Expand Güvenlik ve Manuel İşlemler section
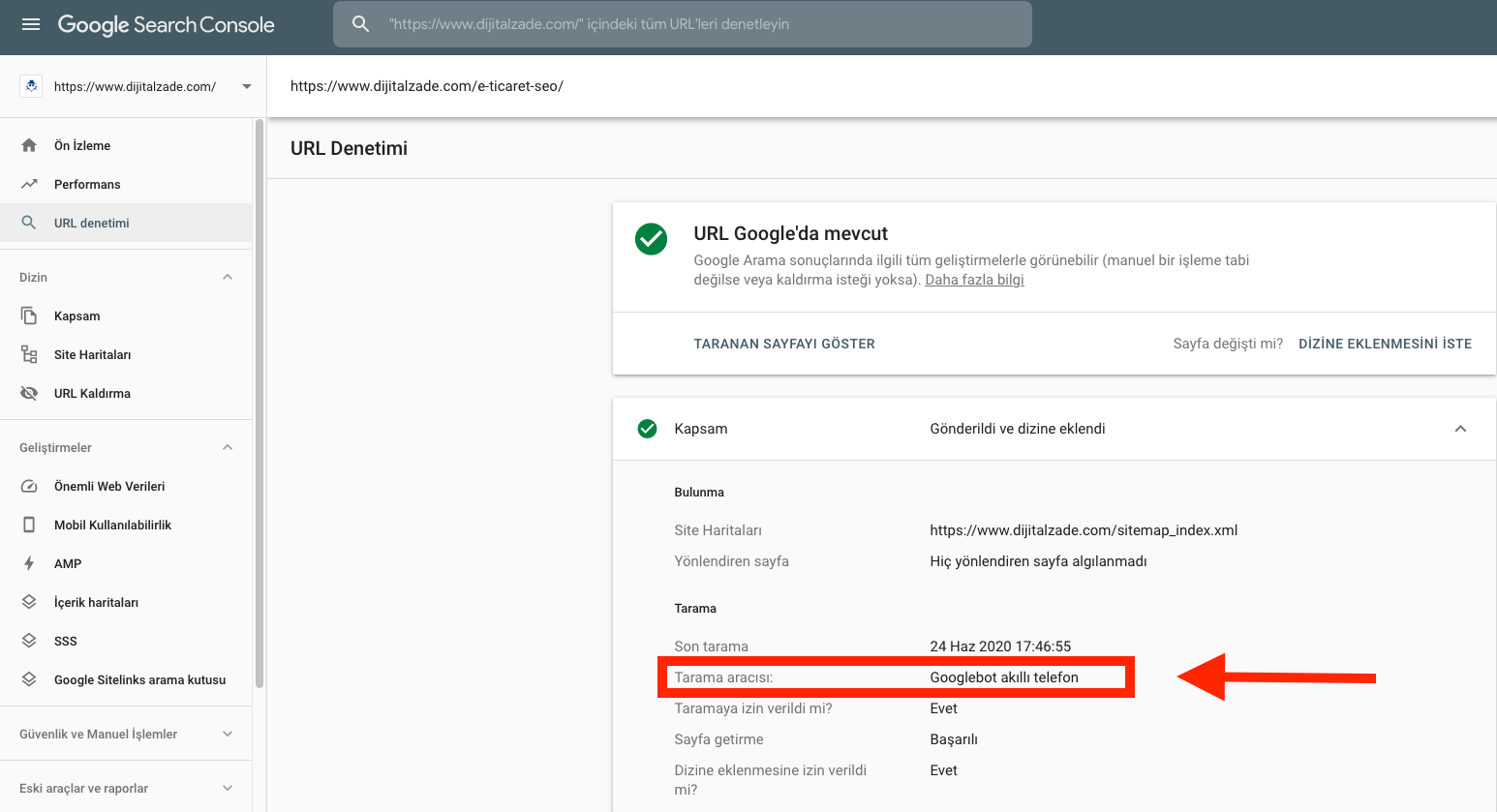This screenshot has width=1497, height=812. (228, 734)
